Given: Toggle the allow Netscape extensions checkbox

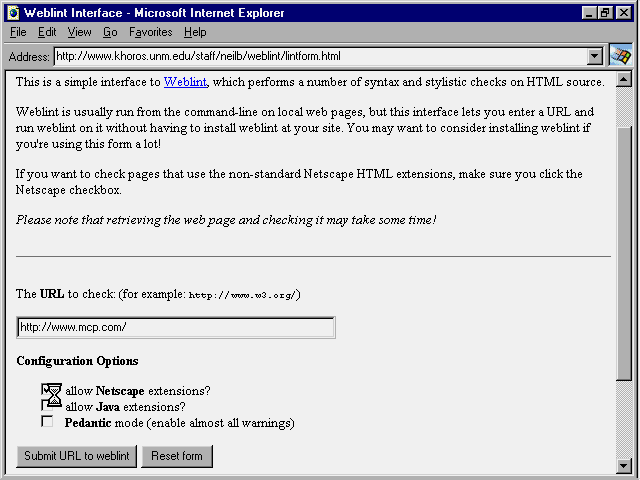Looking at the screenshot, I should coord(47,390).
